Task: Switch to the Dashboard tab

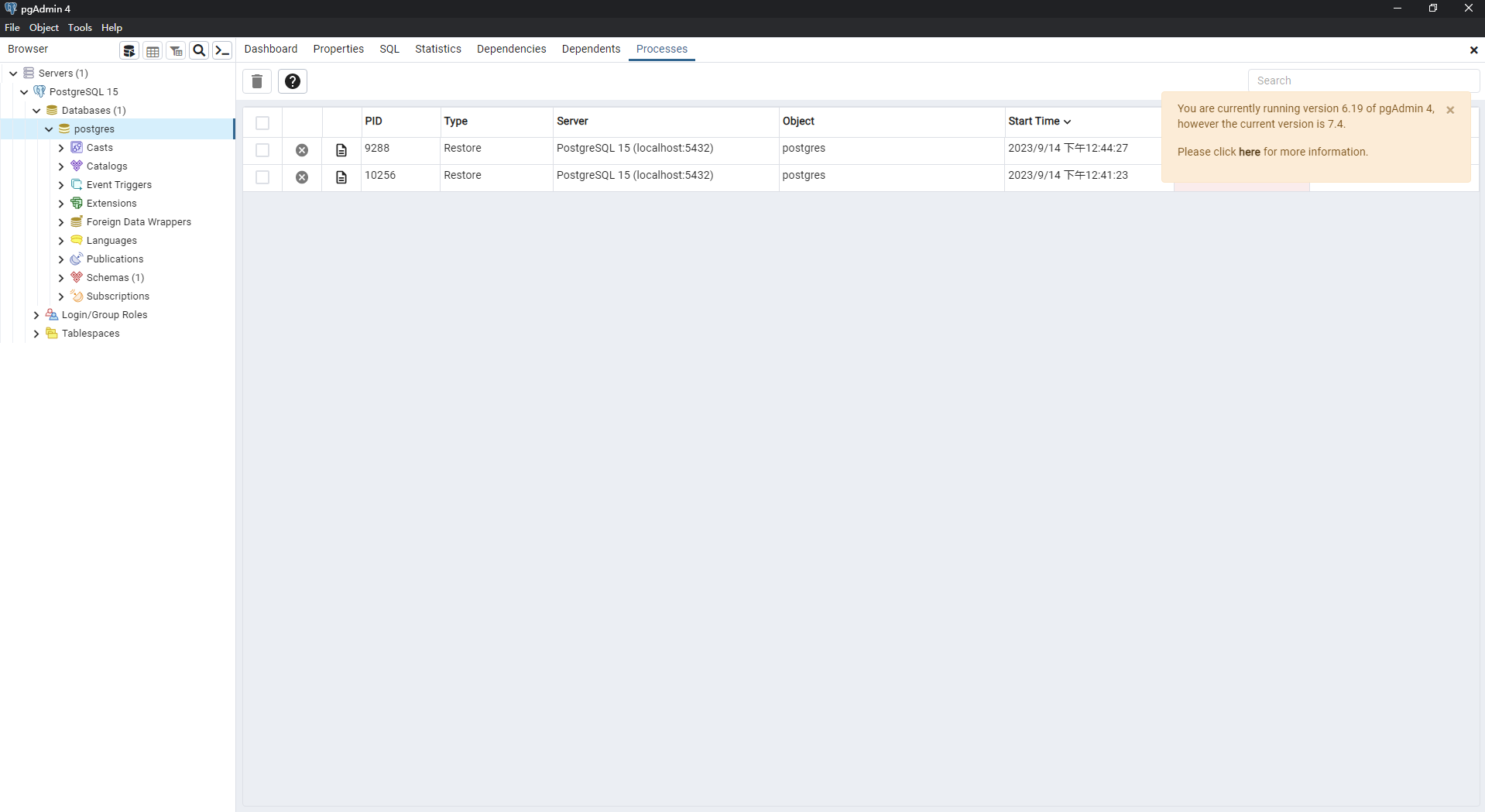Action: (270, 49)
